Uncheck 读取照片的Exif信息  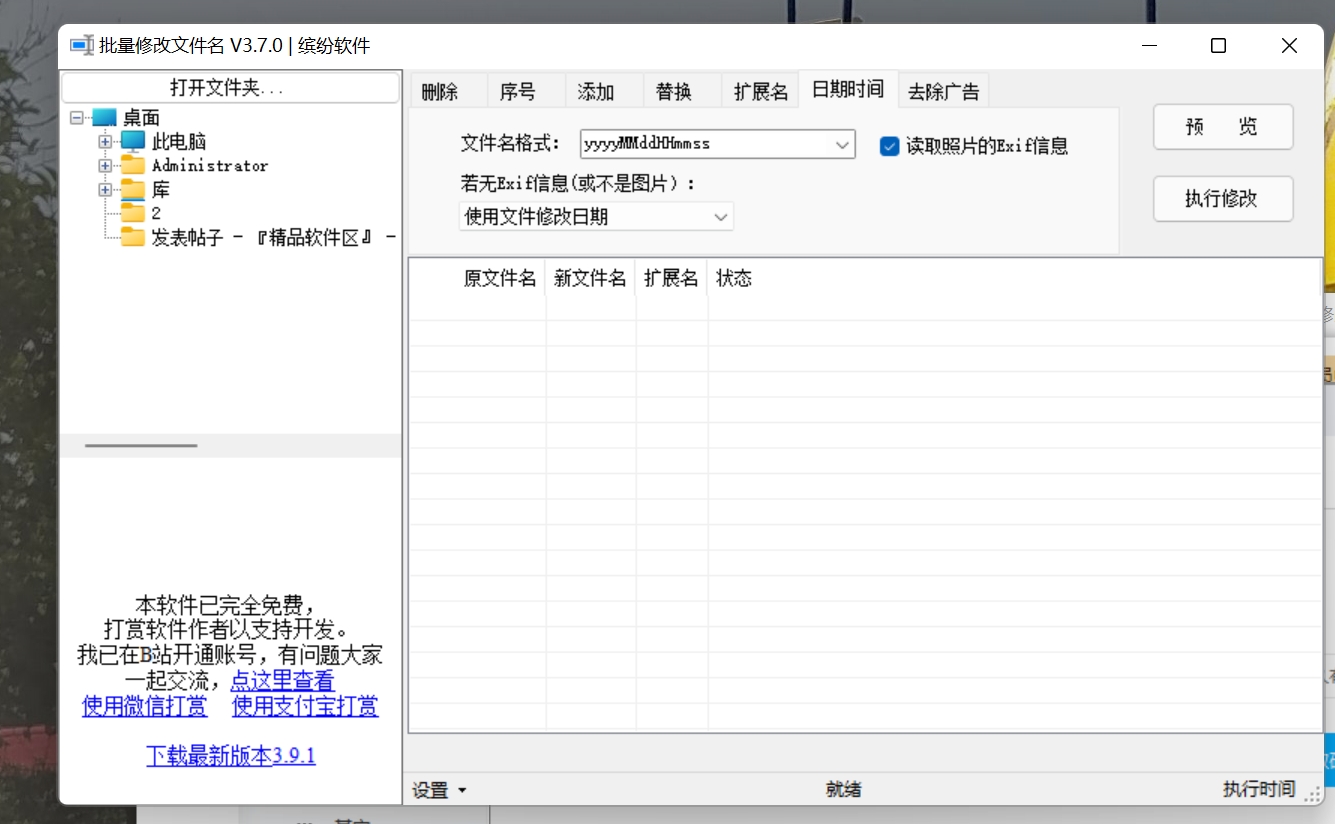(x=889, y=145)
